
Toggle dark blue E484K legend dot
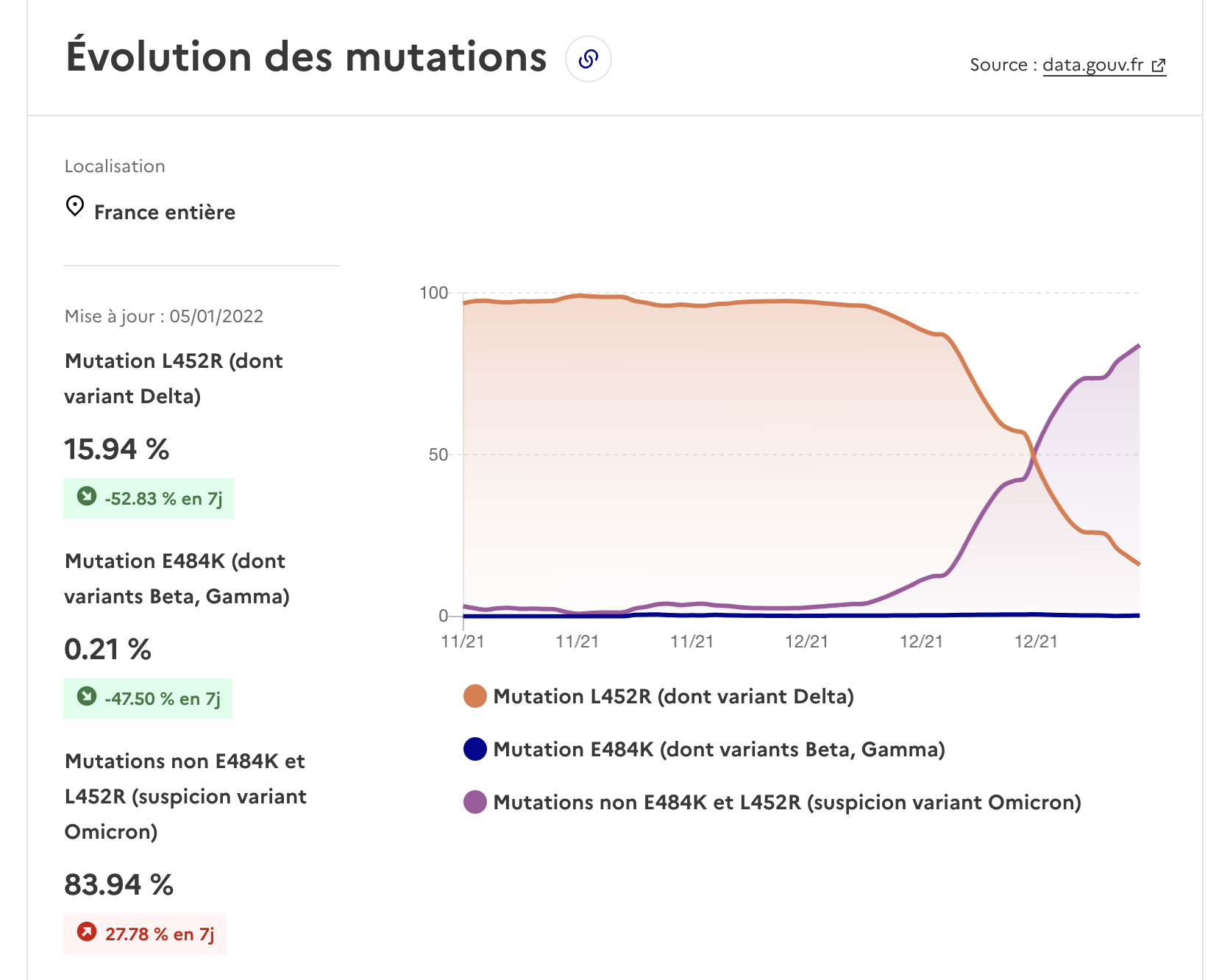pyautogui.click(x=475, y=749)
